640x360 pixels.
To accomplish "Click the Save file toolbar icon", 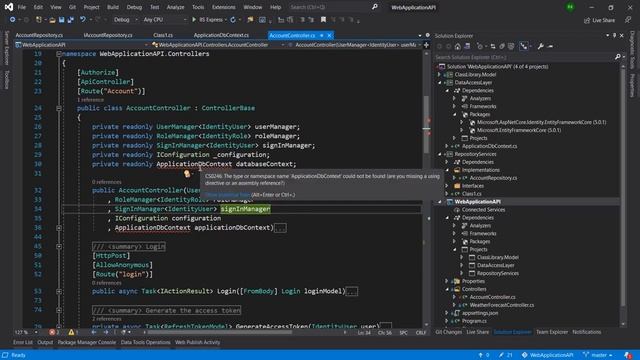I will tap(61, 20).
